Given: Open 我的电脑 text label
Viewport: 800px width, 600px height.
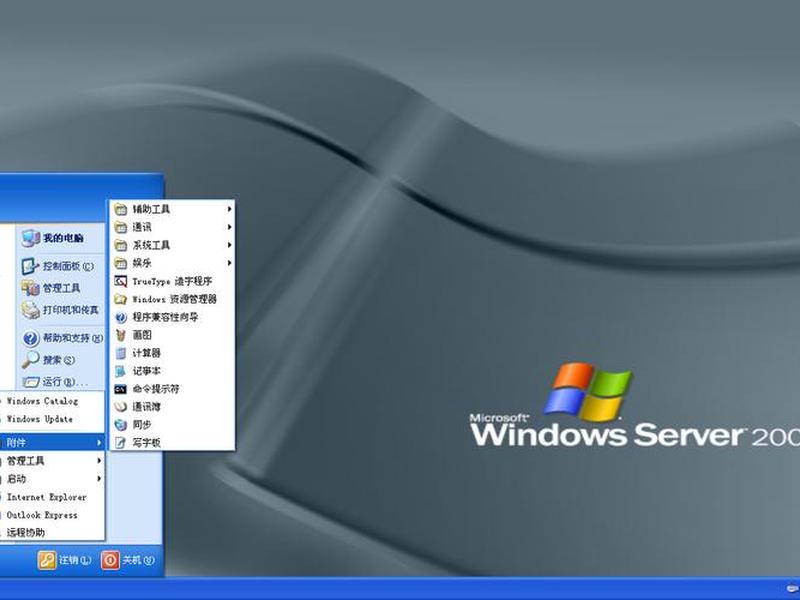Looking at the screenshot, I should (x=63, y=238).
